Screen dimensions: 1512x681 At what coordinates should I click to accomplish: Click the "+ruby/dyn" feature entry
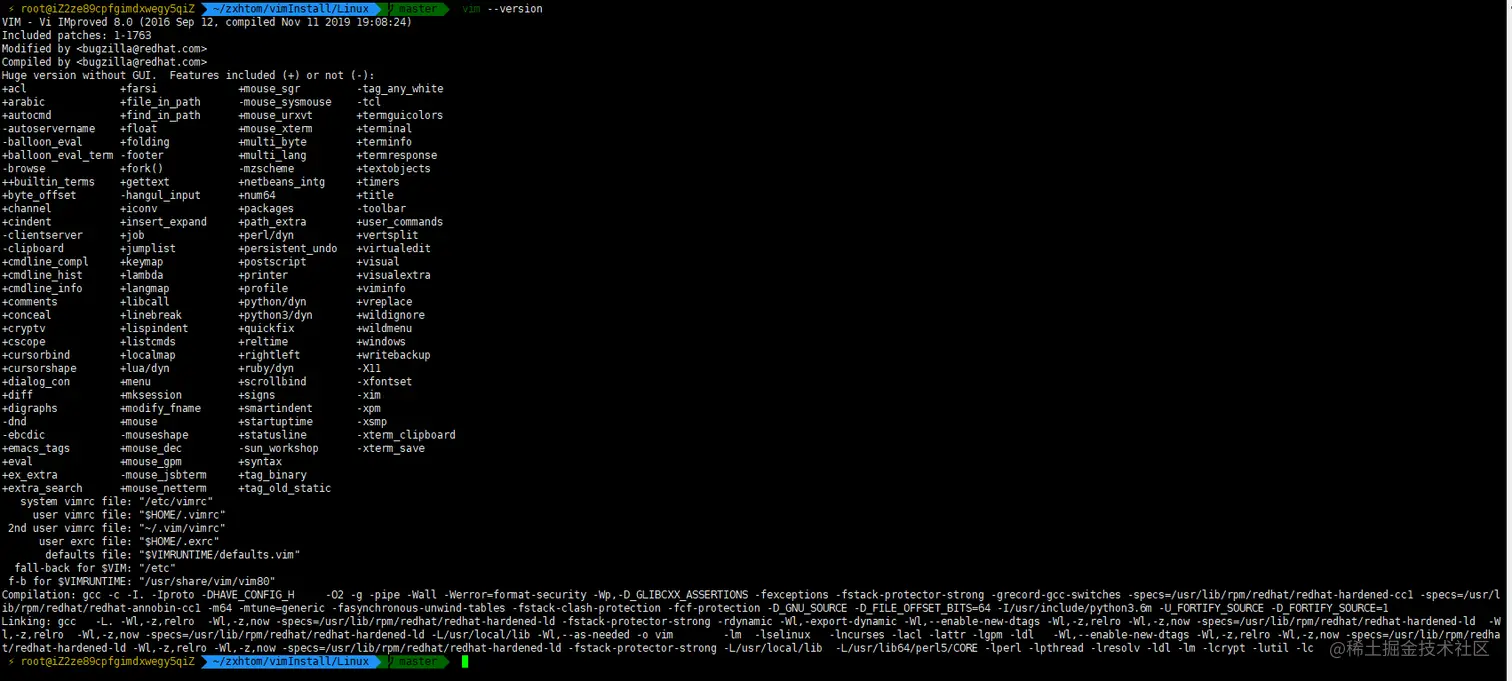[266, 368]
